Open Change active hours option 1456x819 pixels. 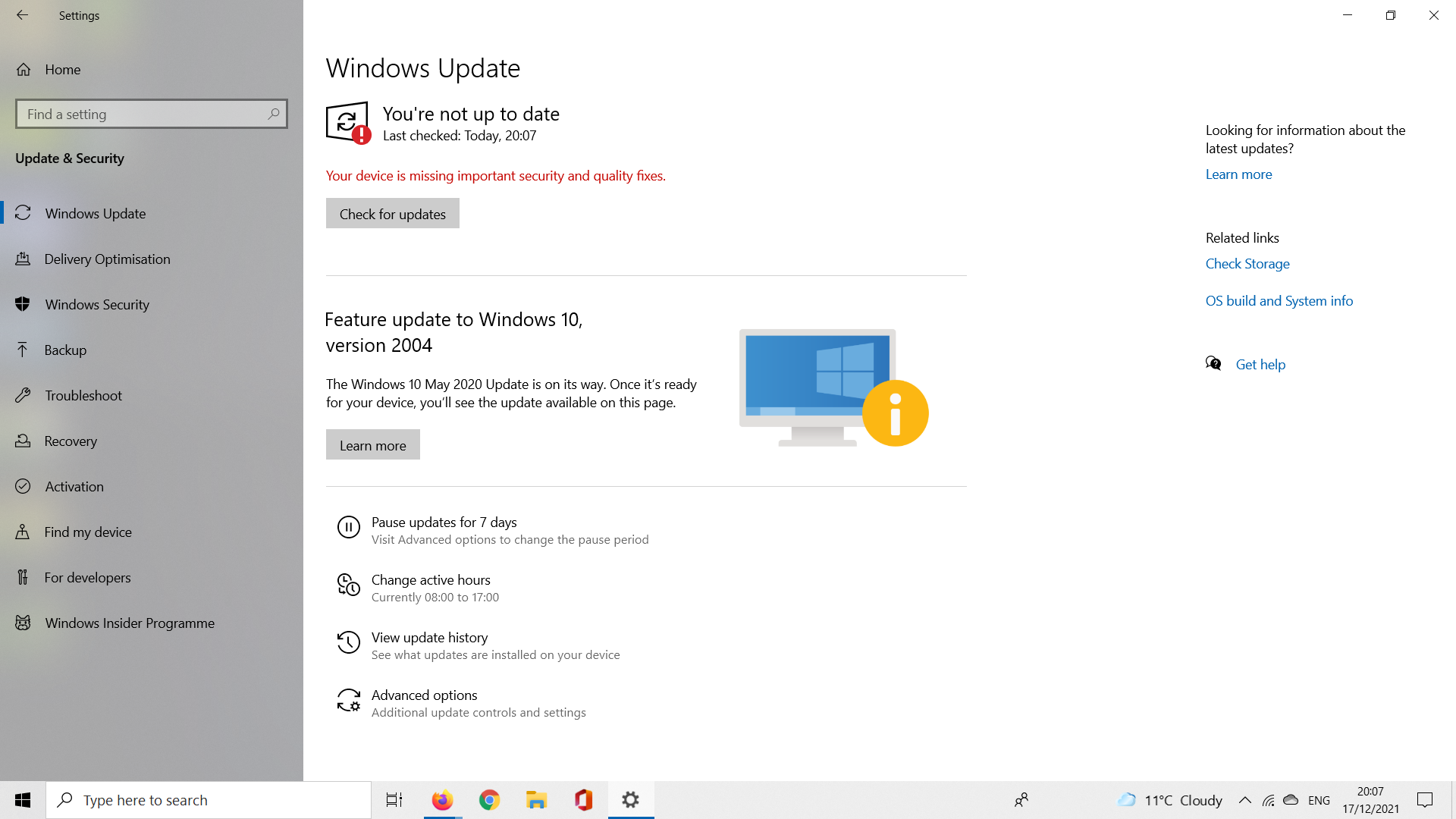point(431,580)
